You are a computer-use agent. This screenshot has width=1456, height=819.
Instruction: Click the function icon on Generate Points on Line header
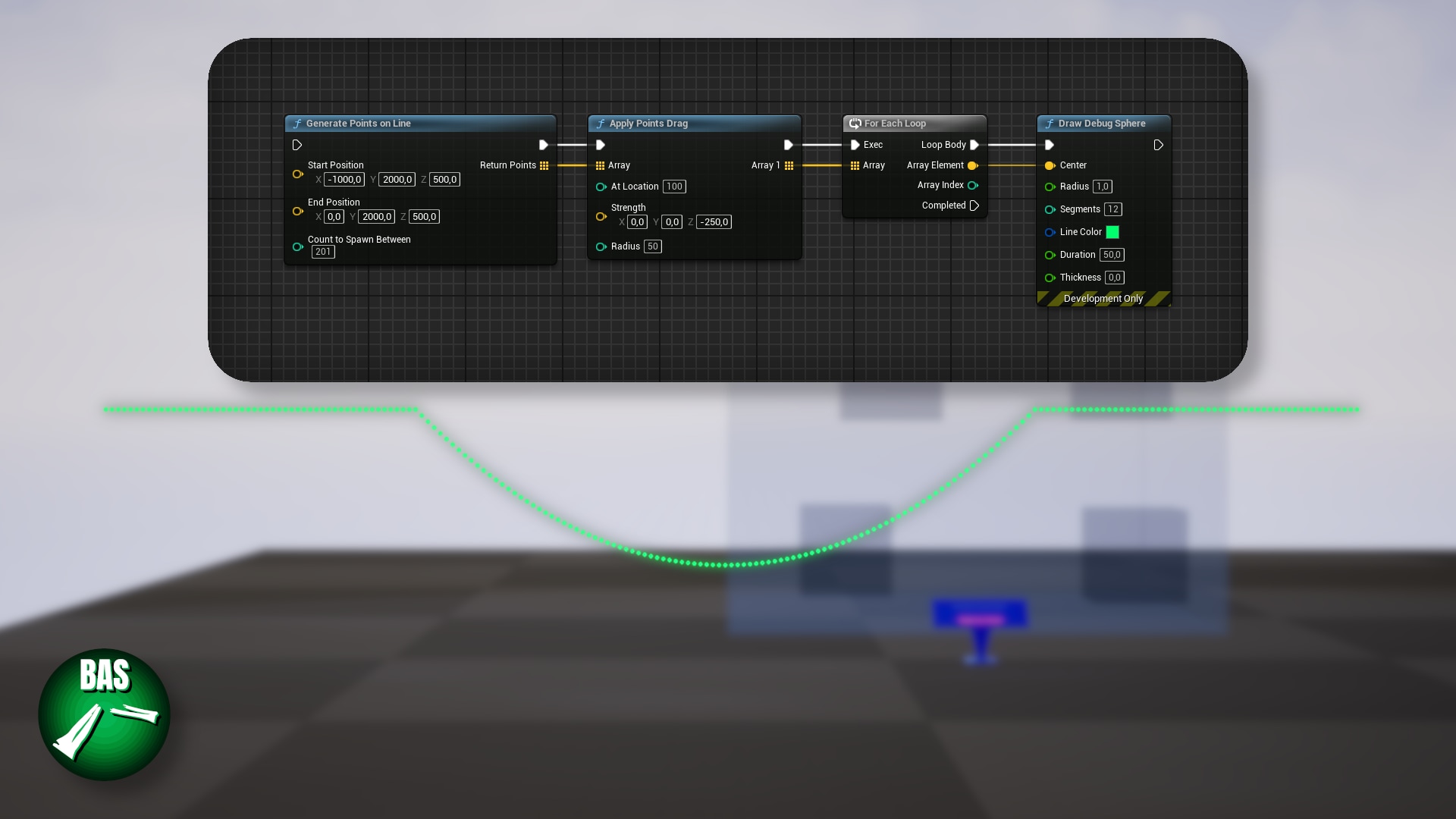point(297,123)
